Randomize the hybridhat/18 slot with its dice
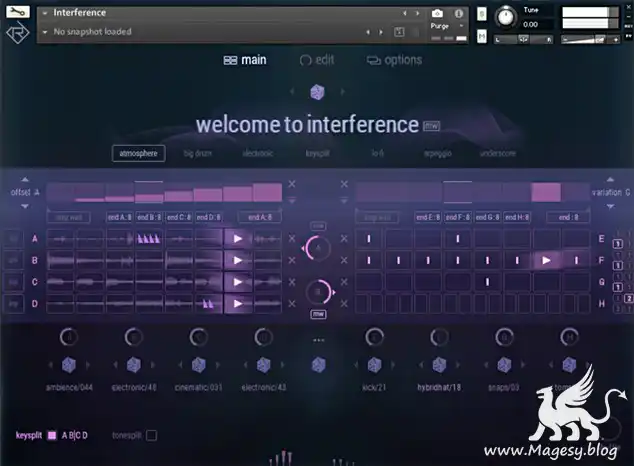Image resolution: width=634 pixels, height=466 pixels. (439, 365)
